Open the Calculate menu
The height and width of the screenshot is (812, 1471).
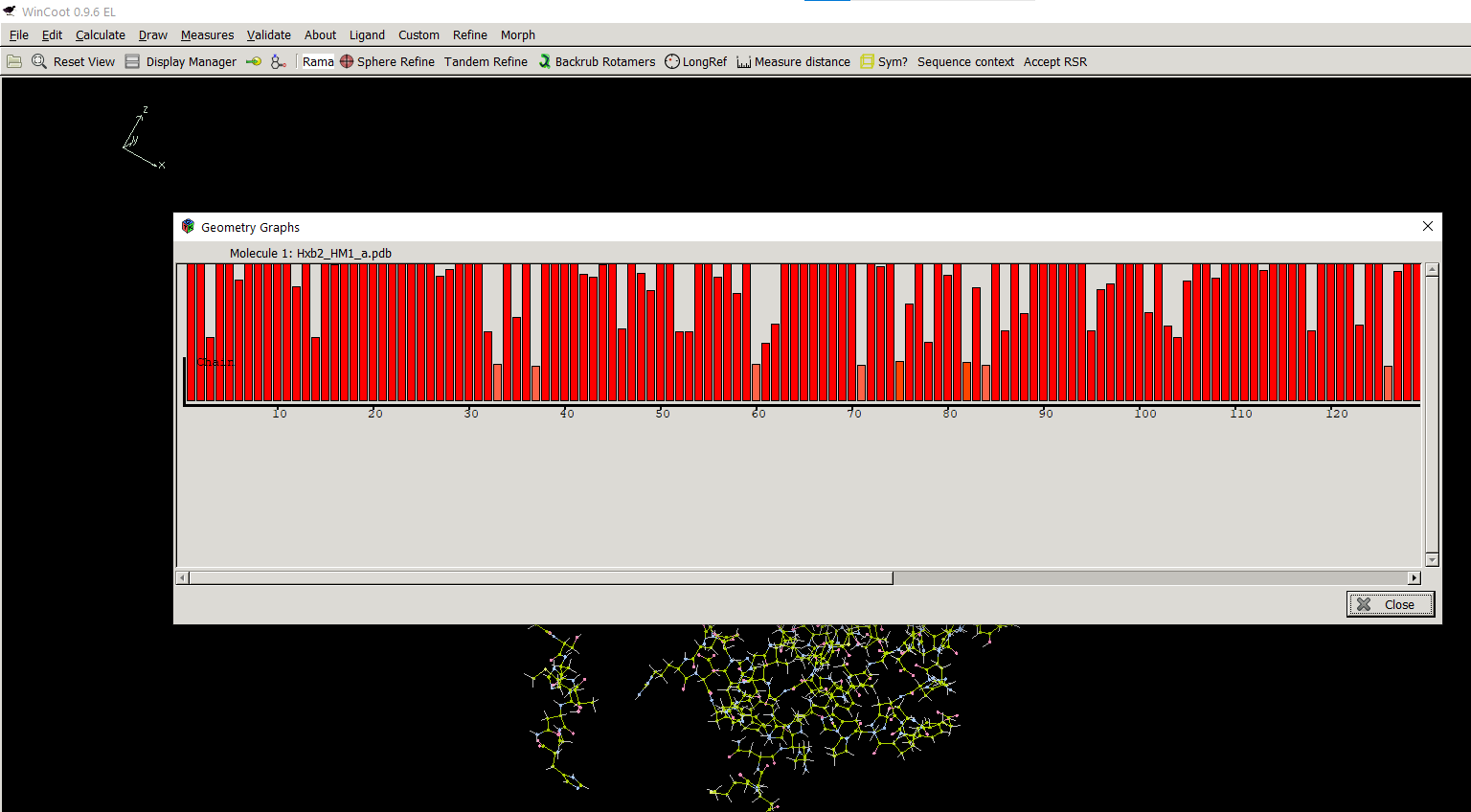click(x=101, y=34)
